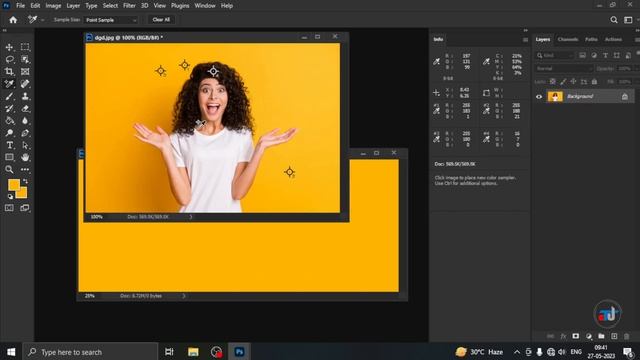
Task: Click Add layer style fx icon
Action: 563,336
